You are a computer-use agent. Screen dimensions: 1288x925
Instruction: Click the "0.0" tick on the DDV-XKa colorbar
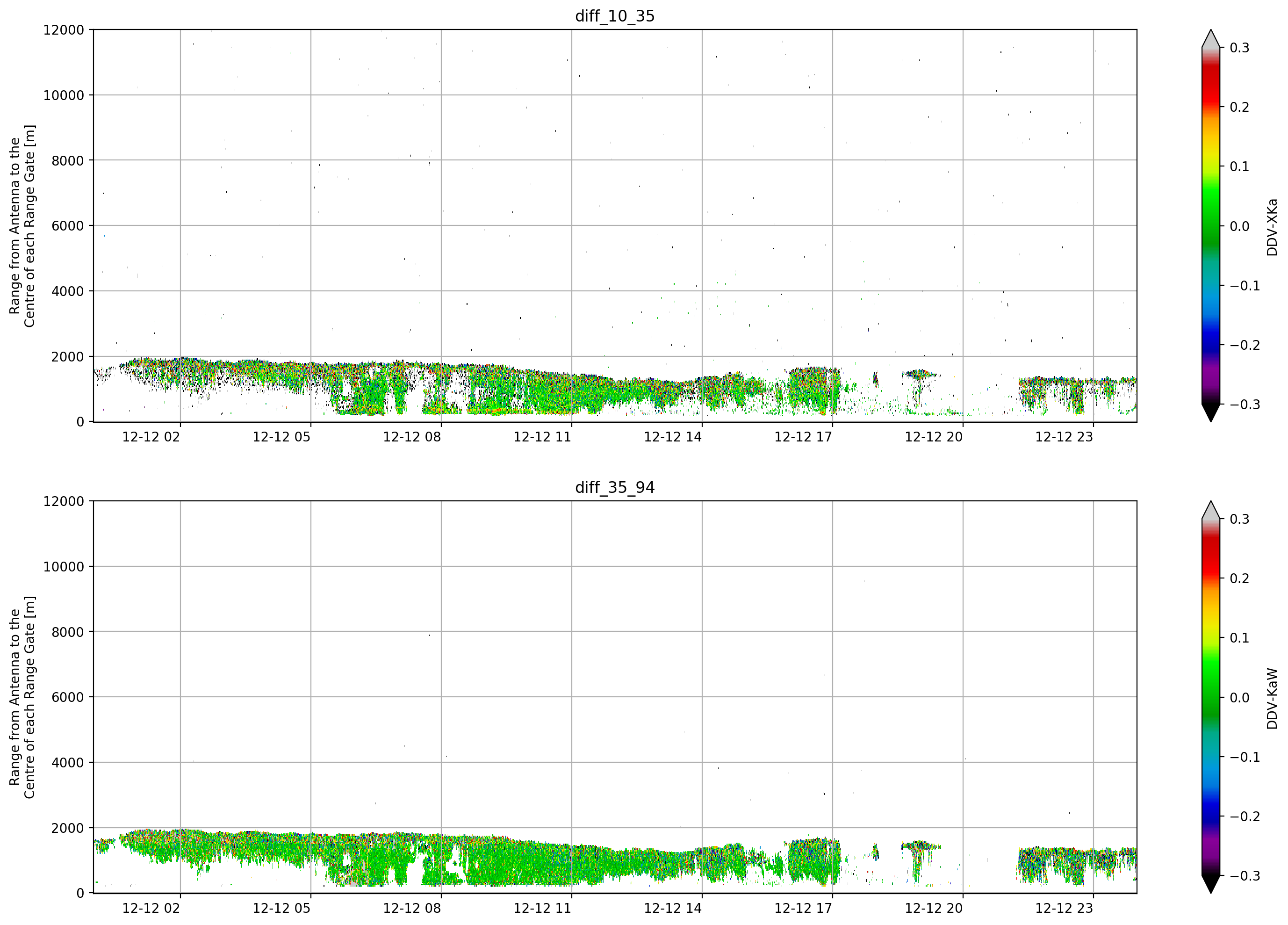(1240, 226)
